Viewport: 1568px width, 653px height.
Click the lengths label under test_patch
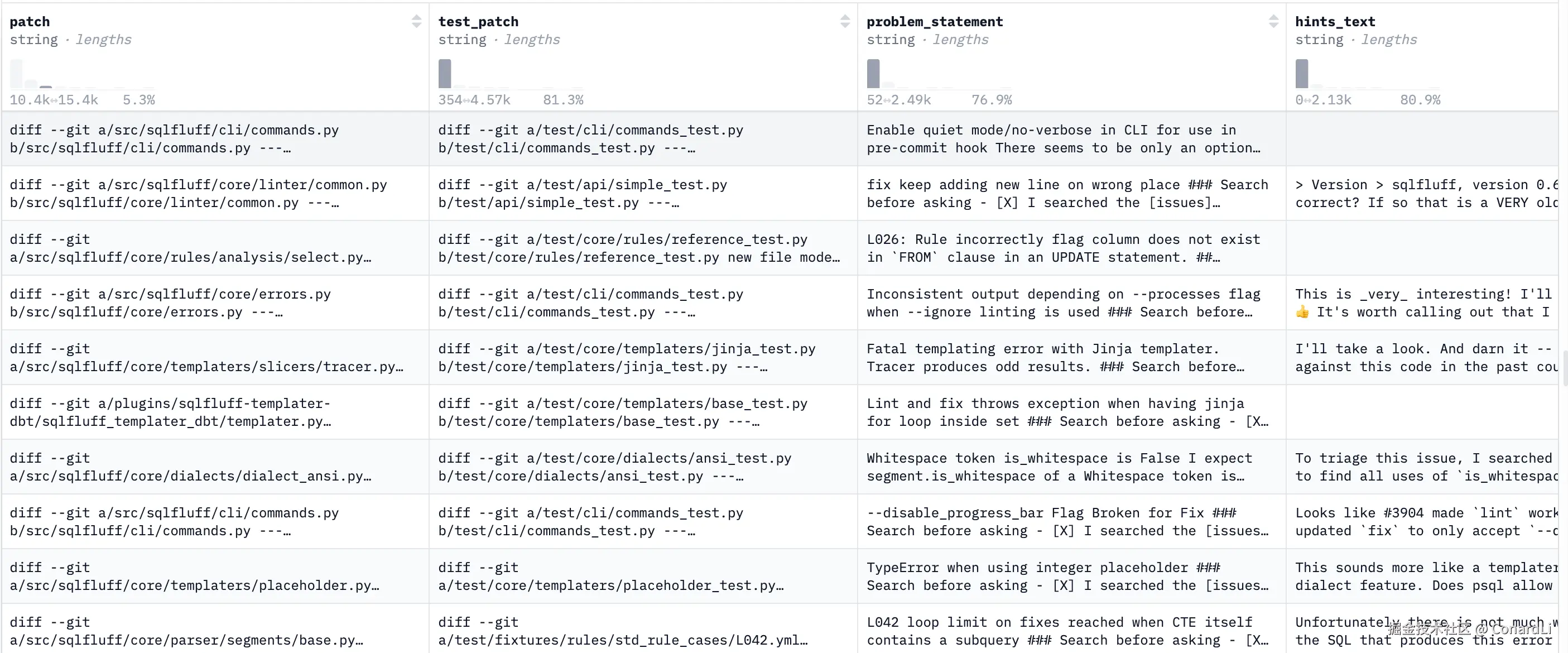tap(532, 40)
